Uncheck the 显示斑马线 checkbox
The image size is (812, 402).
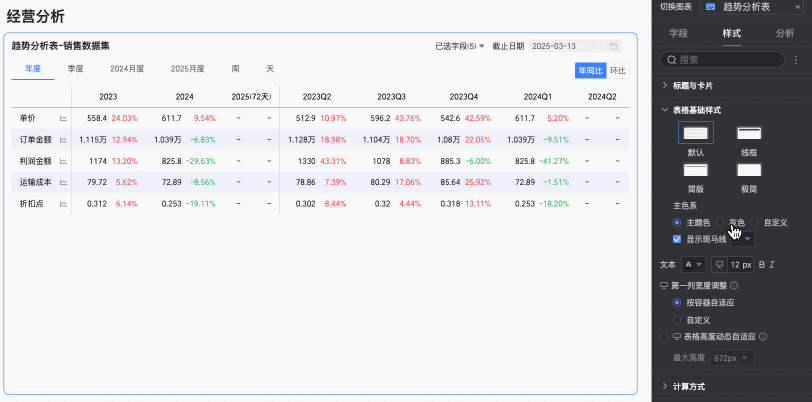pyautogui.click(x=676, y=239)
